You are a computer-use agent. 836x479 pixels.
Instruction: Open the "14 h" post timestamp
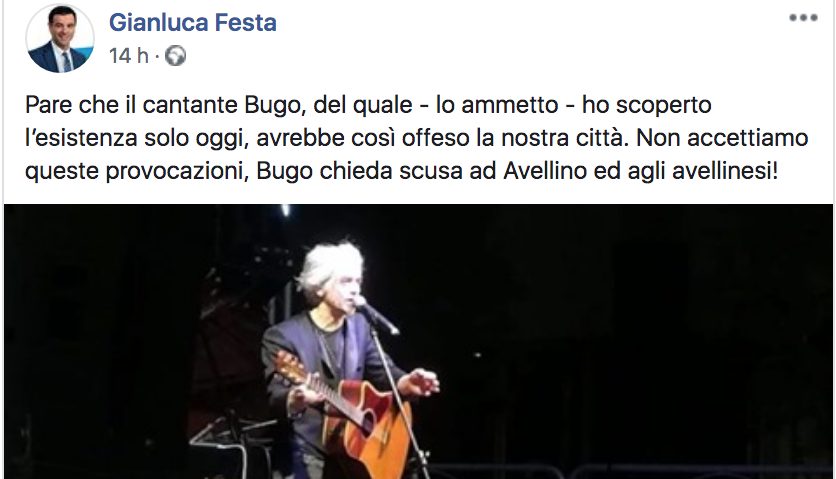[128, 55]
